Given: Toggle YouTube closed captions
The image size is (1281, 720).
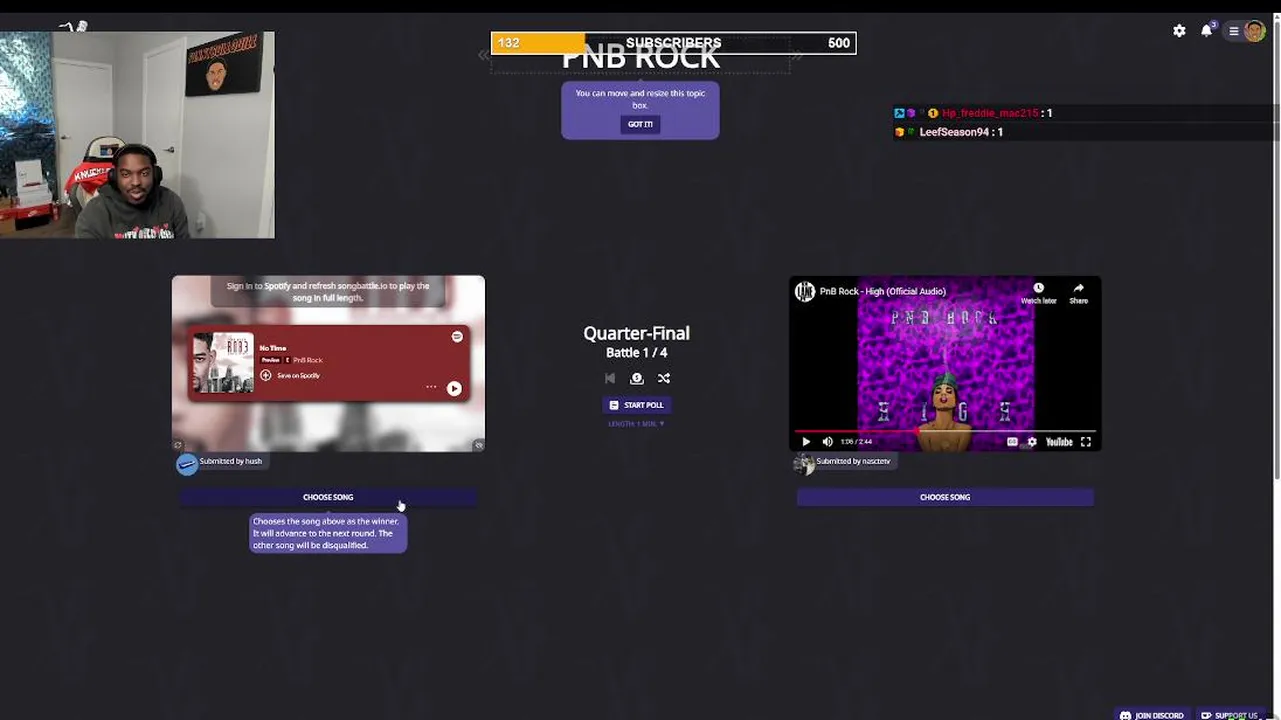Looking at the screenshot, I should pyautogui.click(x=1012, y=442).
